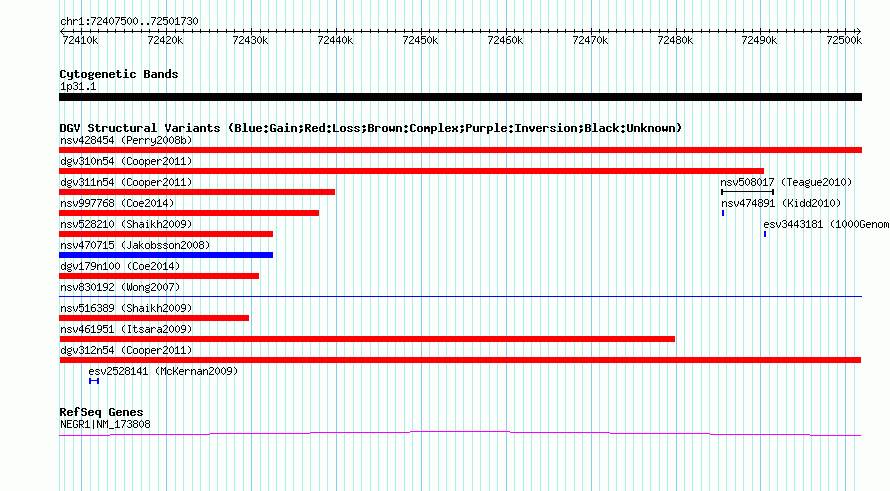The image size is (890, 491).
Task: Click the 72420k ruler position
Action: (165, 40)
